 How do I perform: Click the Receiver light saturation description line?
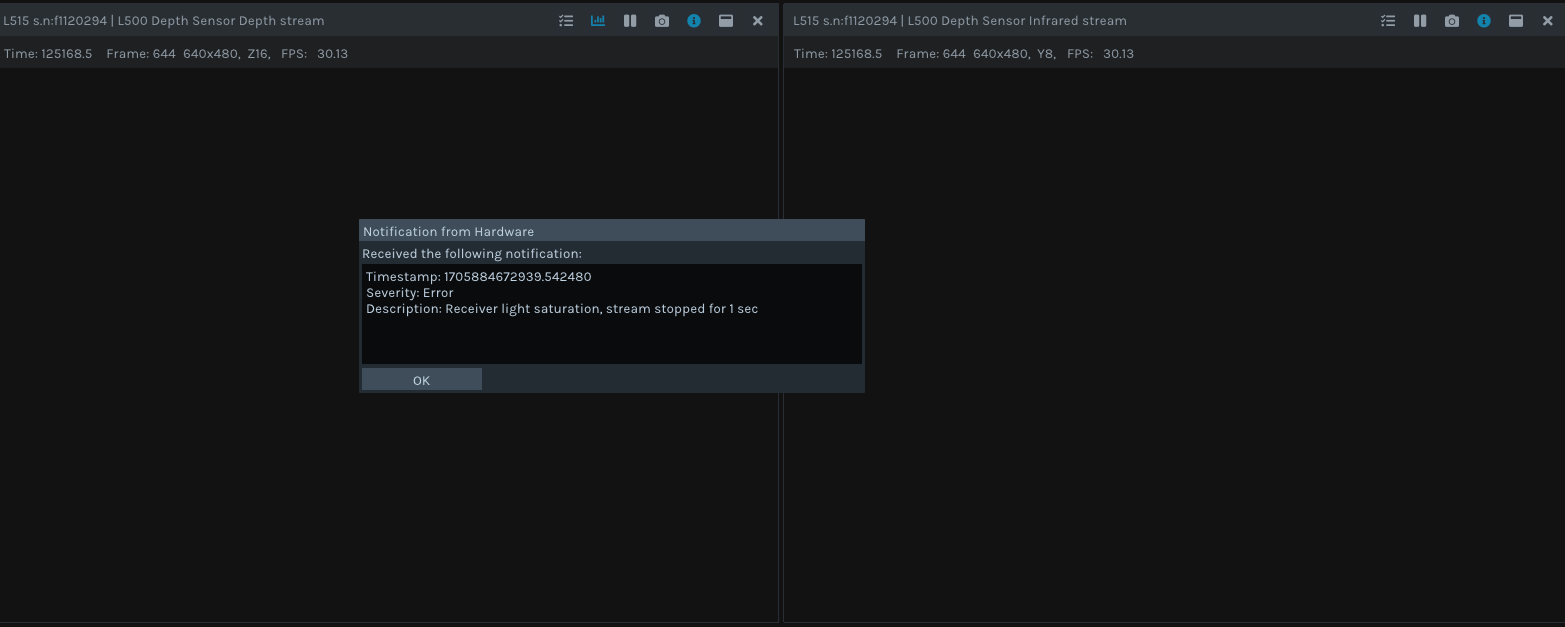(562, 309)
